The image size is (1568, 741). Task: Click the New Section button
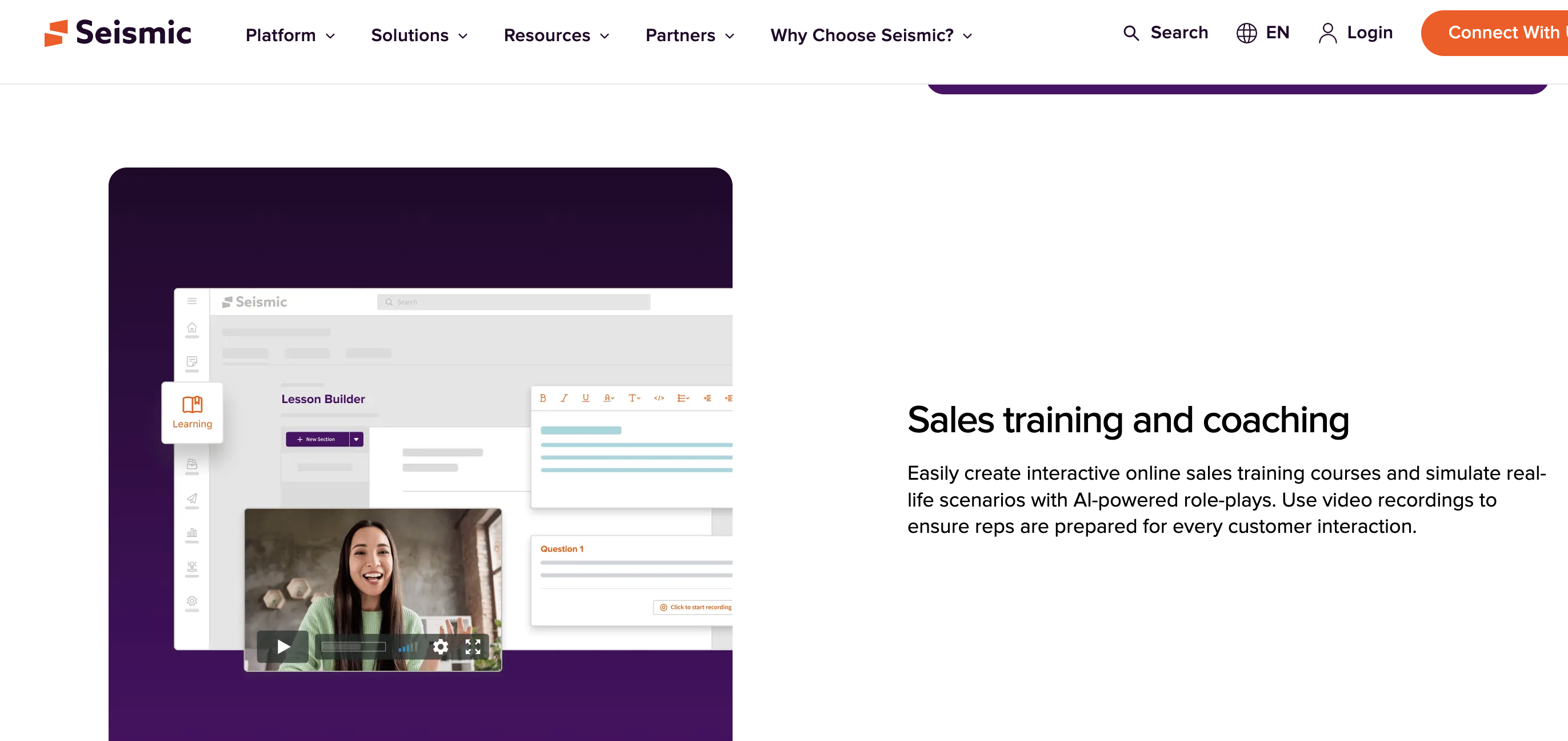click(317, 439)
